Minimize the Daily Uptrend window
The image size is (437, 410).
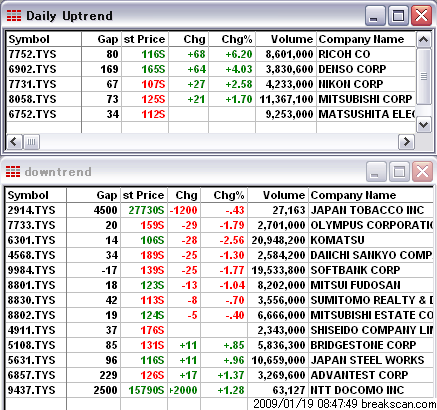click(x=375, y=15)
